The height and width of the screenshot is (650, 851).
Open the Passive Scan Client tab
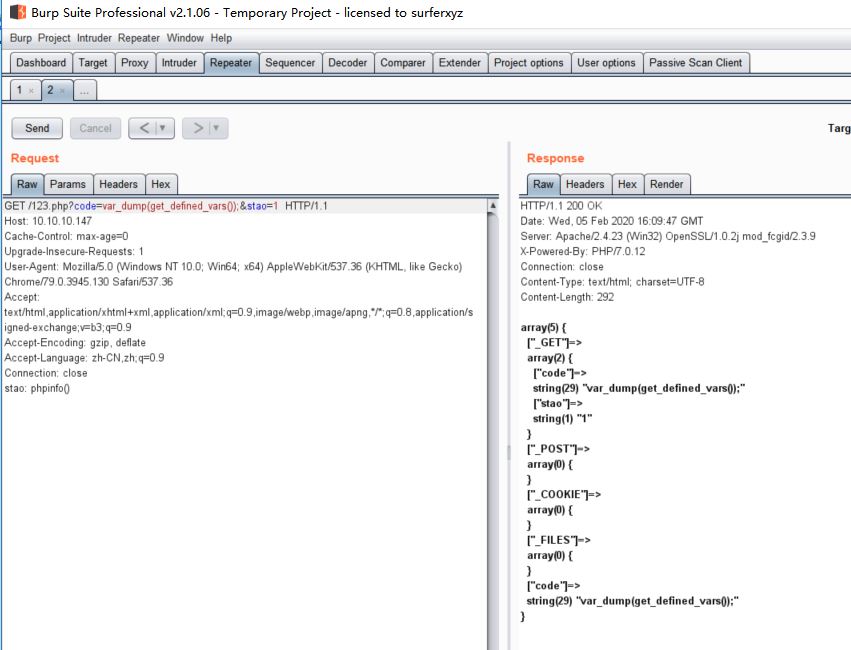pos(696,63)
